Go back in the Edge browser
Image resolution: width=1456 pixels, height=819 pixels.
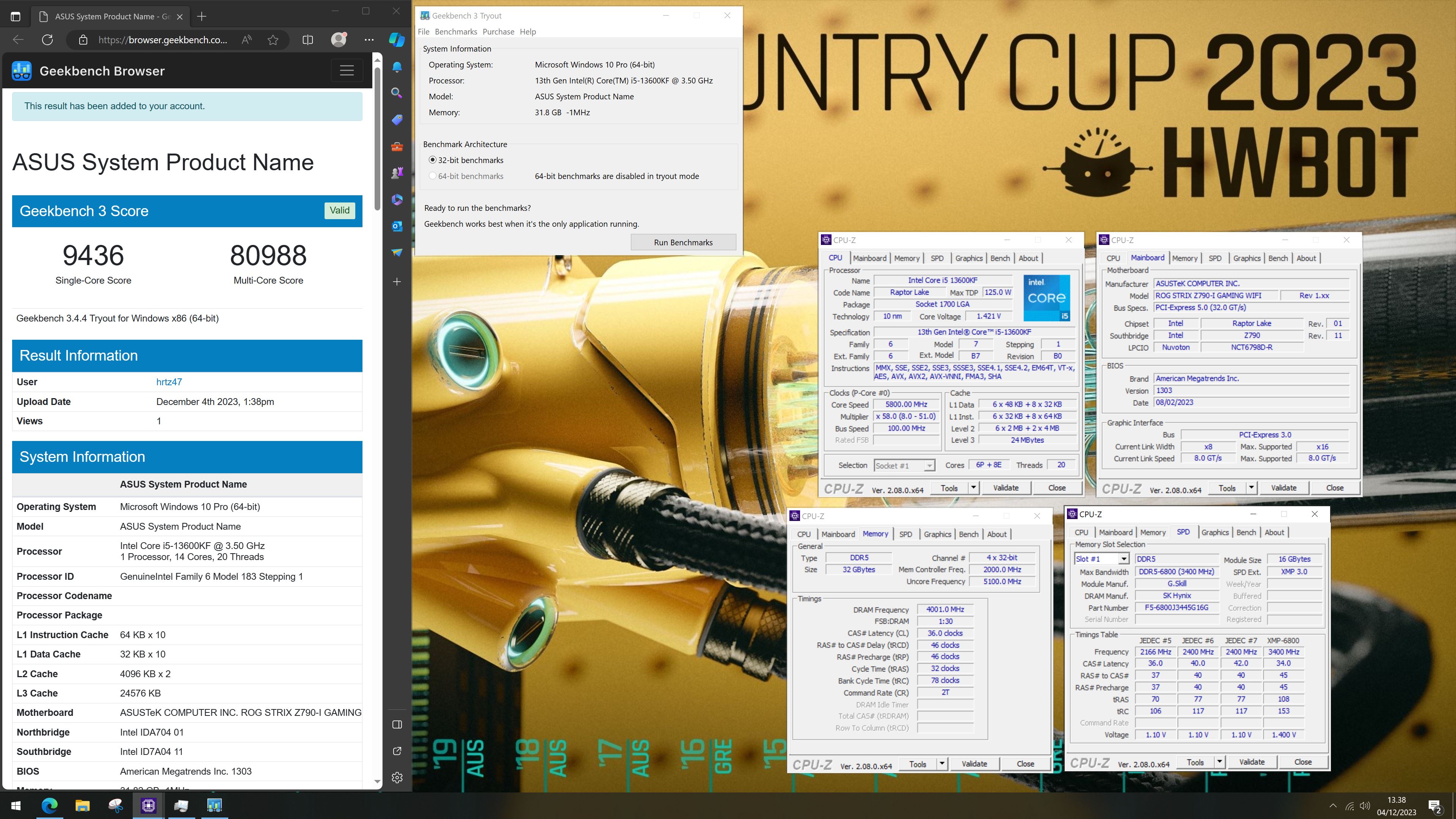[18, 39]
